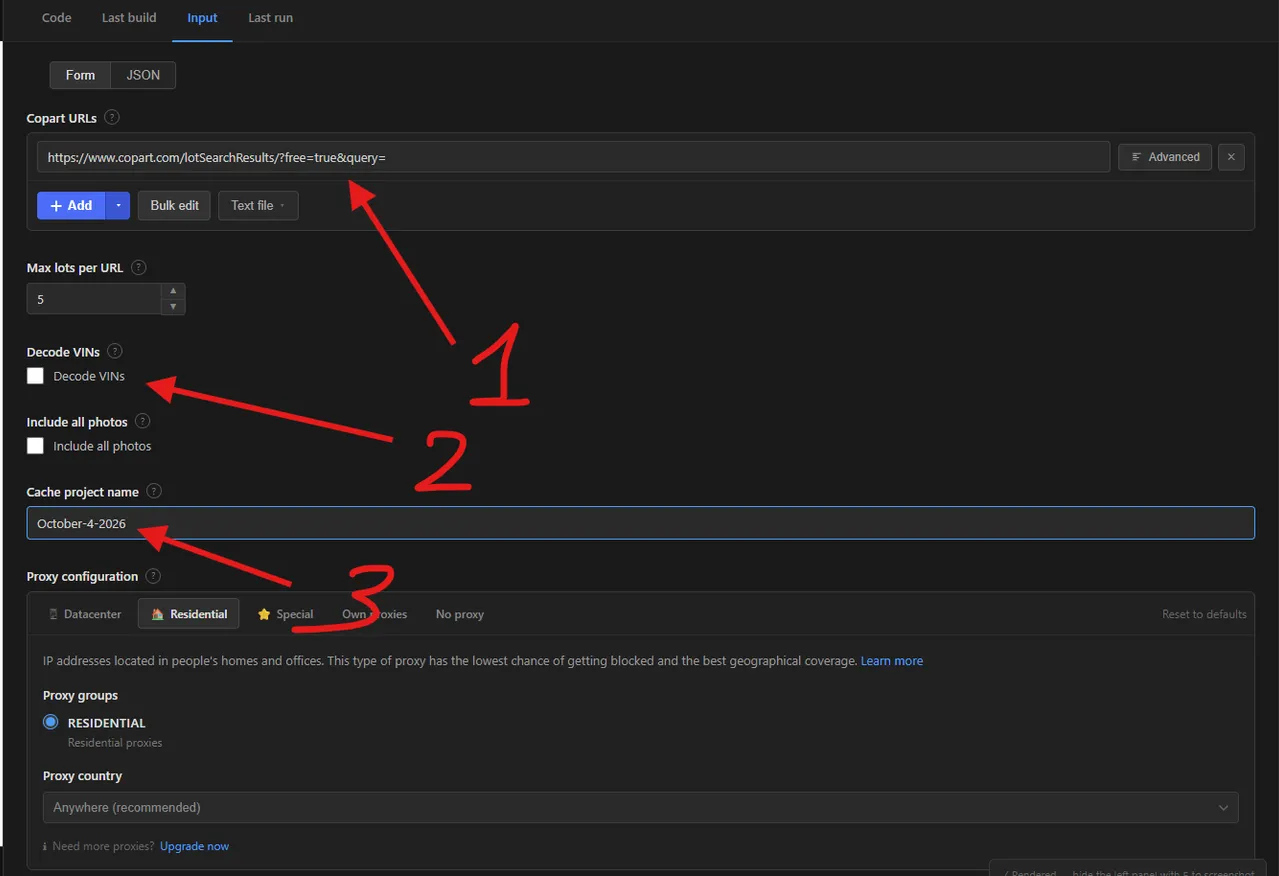This screenshot has width=1279, height=876.
Task: Switch to the Last build tab
Action: coord(129,18)
